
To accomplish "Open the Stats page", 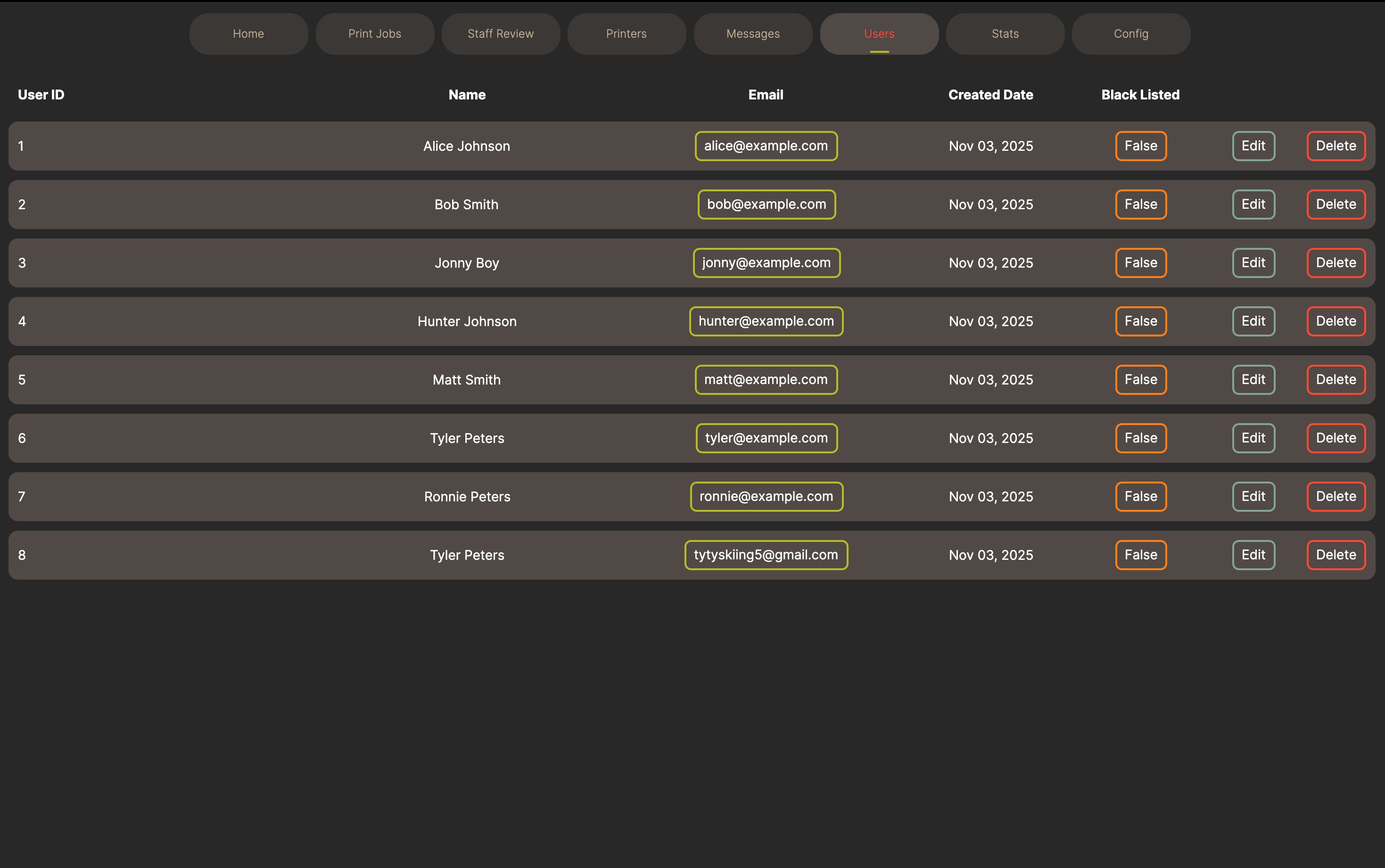I will (x=1004, y=33).
